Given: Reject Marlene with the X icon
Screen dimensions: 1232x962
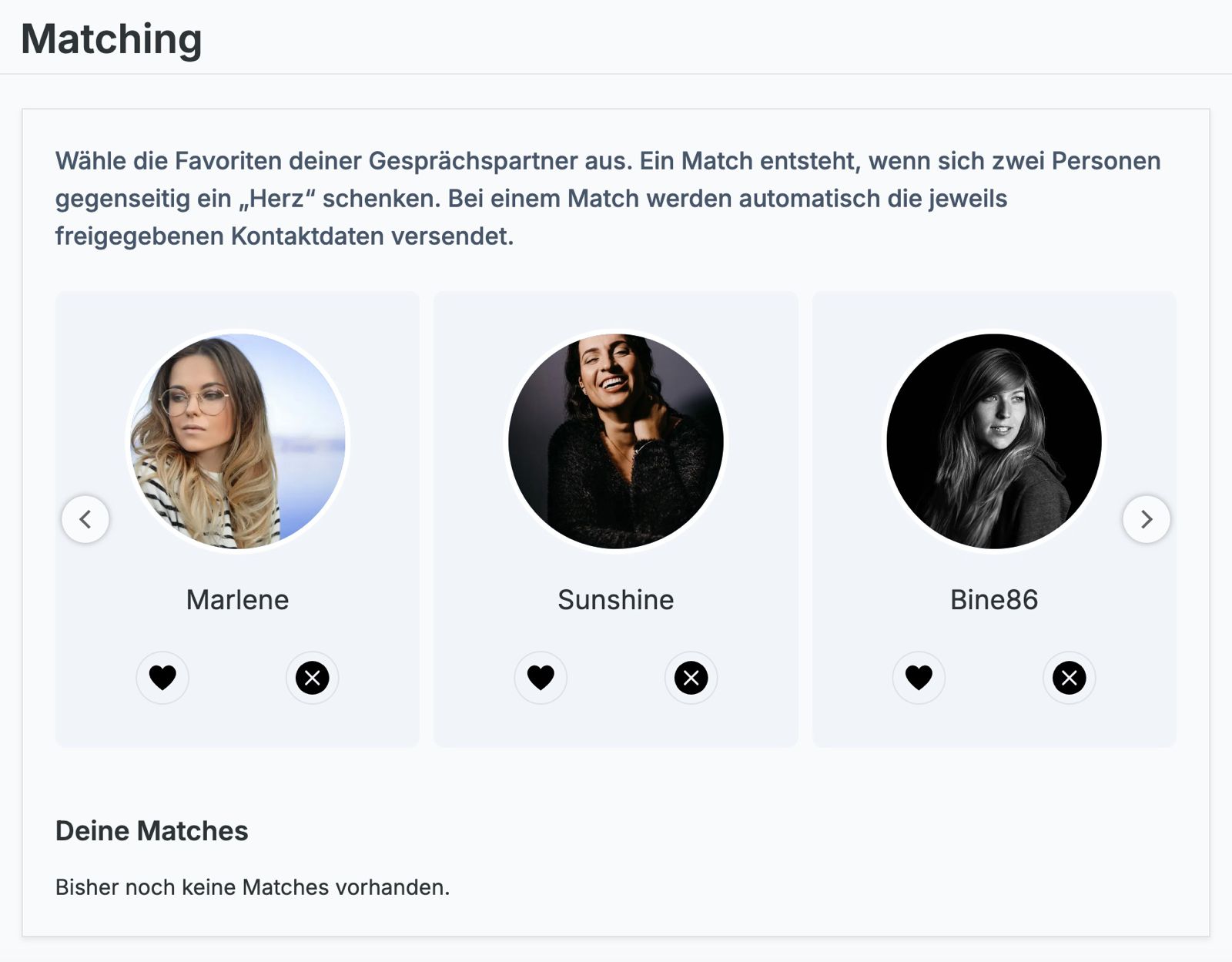Looking at the screenshot, I should click(312, 678).
